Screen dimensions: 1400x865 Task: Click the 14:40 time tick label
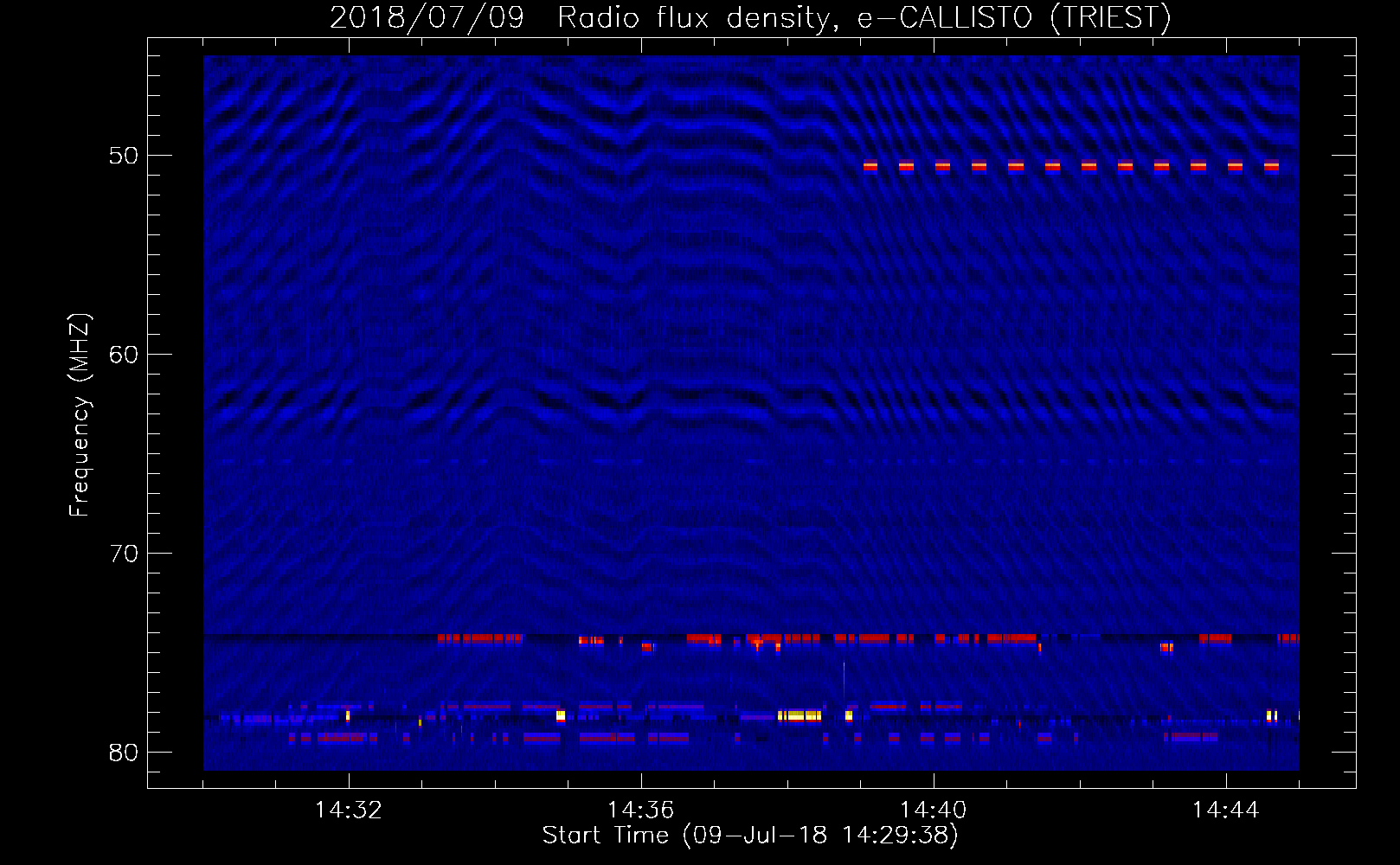[x=933, y=810]
